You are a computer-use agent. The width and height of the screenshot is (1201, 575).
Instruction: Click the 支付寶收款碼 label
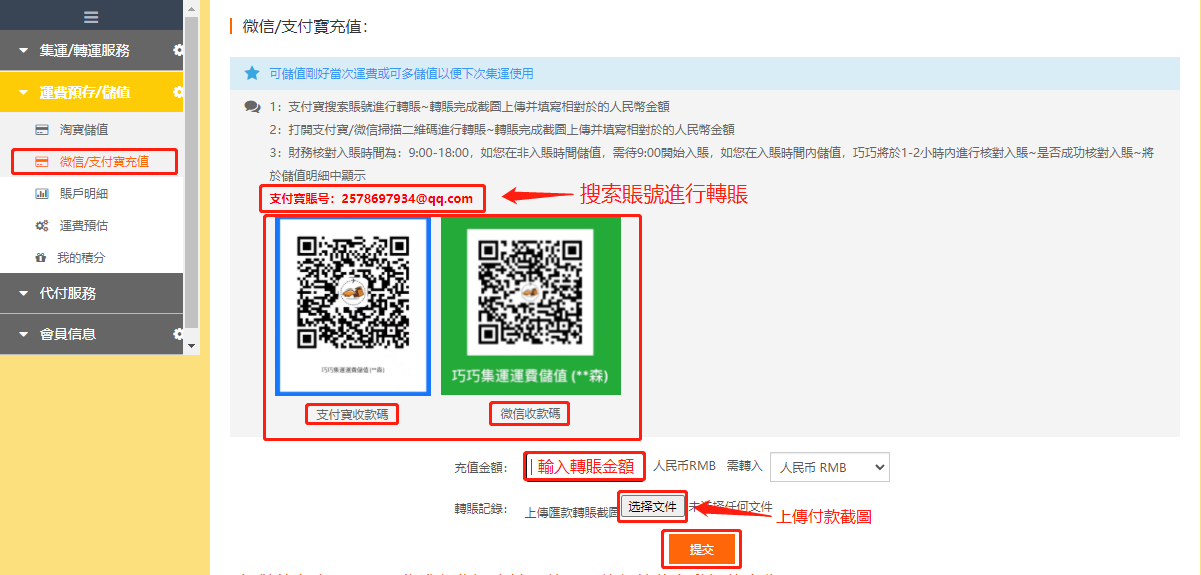click(352, 414)
